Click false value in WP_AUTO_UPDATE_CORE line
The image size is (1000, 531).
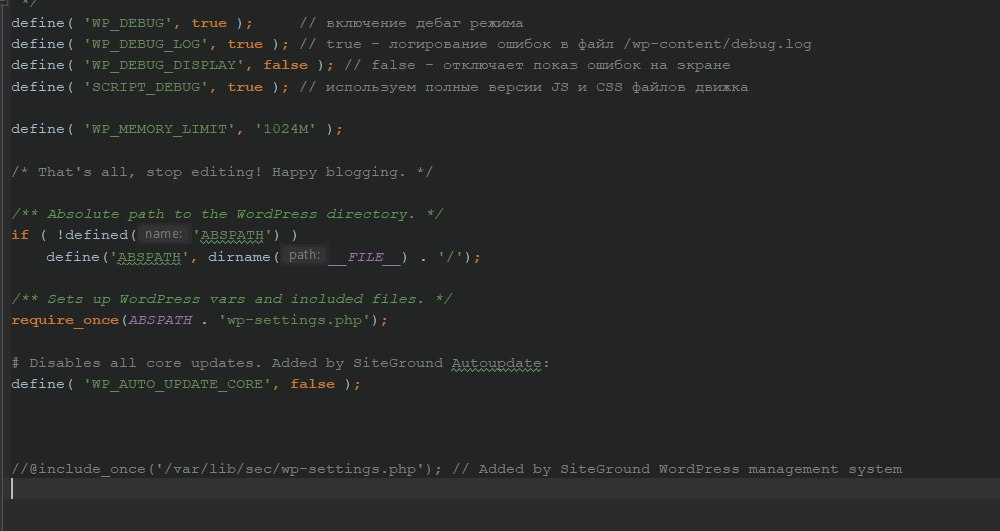tap(312, 384)
